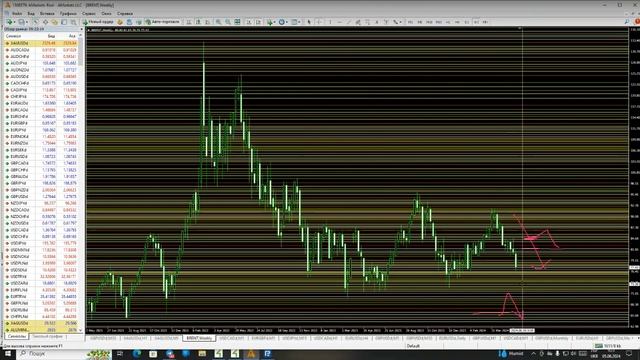
Task: Open the Templates icon
Action: tap(294, 22)
